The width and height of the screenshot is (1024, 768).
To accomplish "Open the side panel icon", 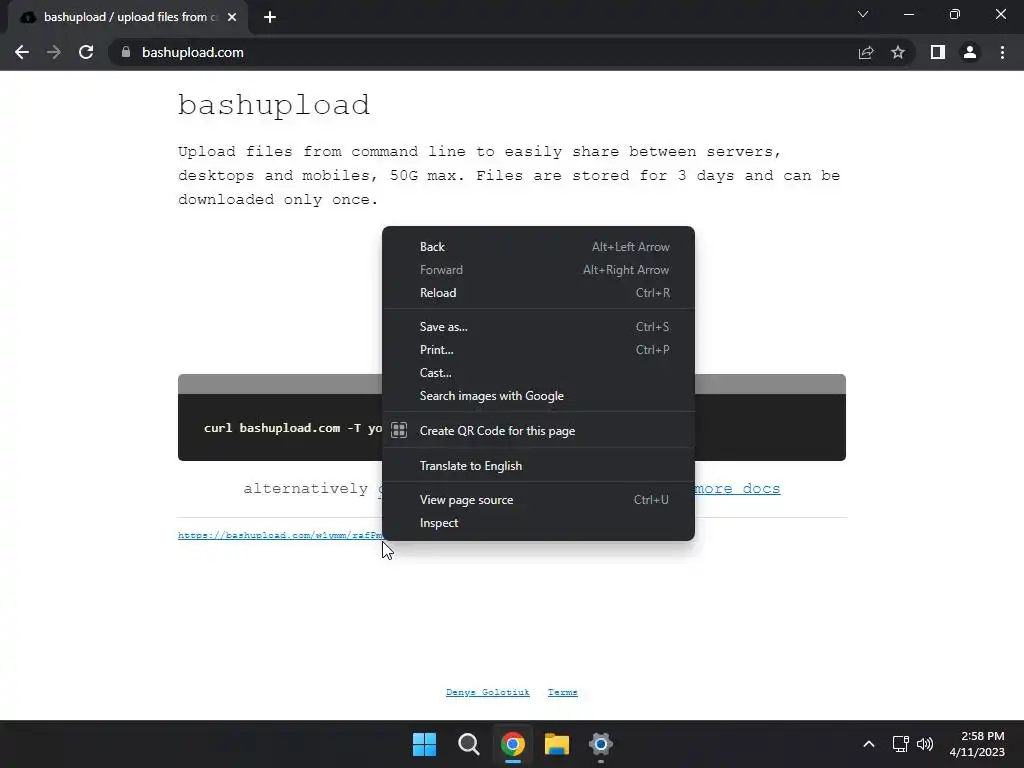I will click(938, 52).
